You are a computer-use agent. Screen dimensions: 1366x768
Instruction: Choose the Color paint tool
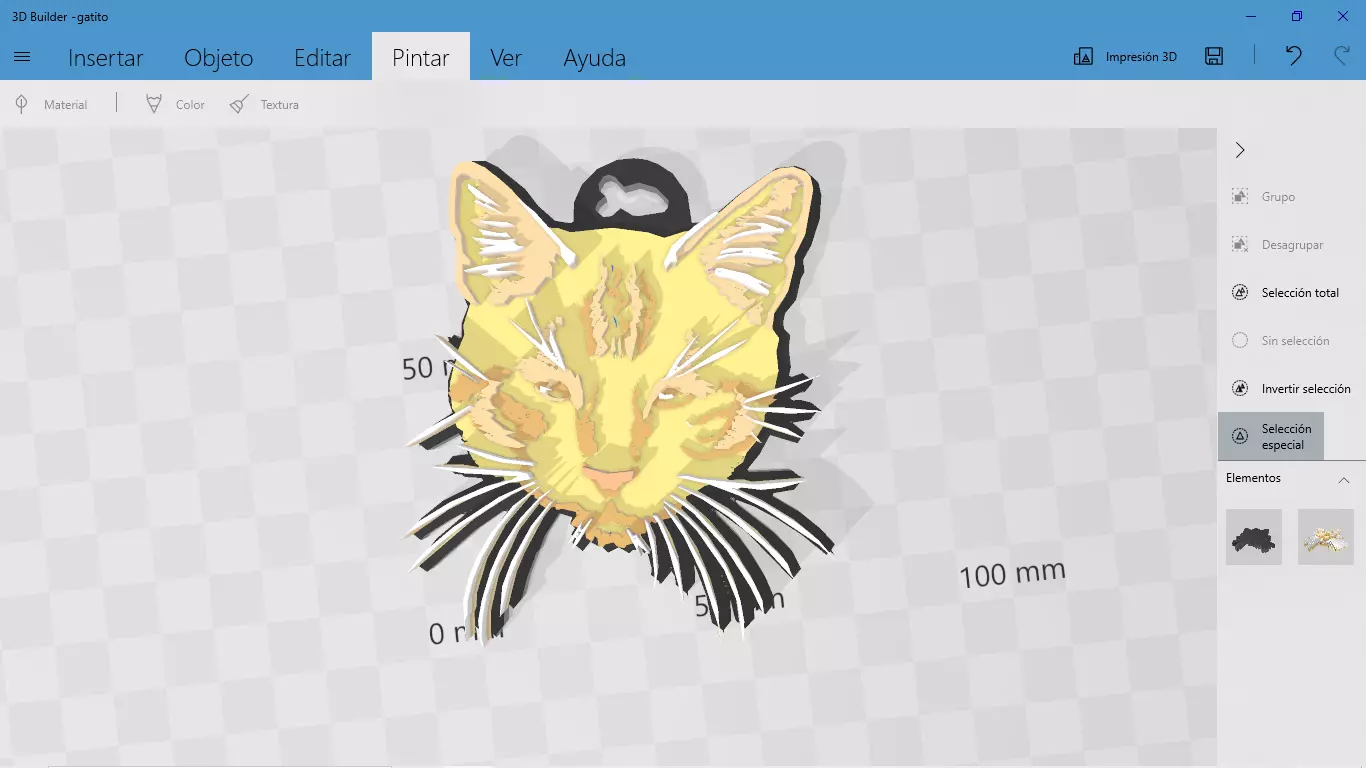point(175,104)
